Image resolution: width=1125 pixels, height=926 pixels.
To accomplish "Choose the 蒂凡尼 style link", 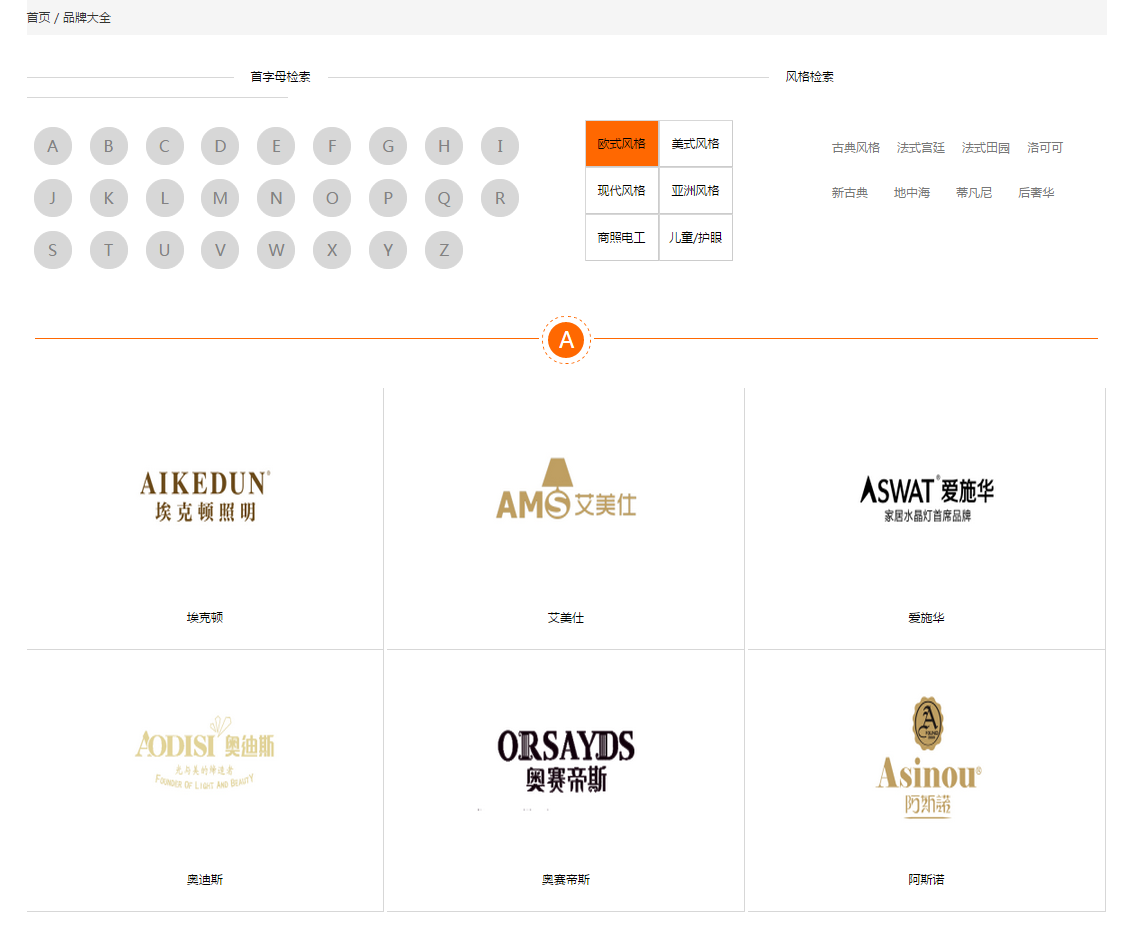I will 974,193.
